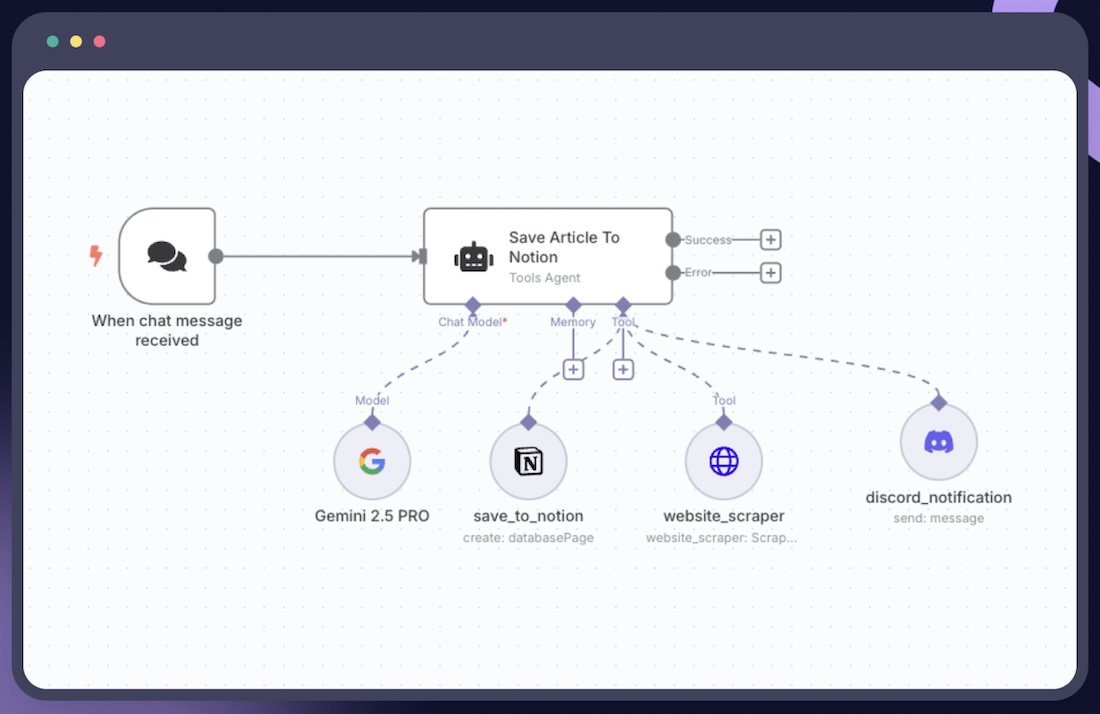Open the discord_notification node

click(938, 442)
